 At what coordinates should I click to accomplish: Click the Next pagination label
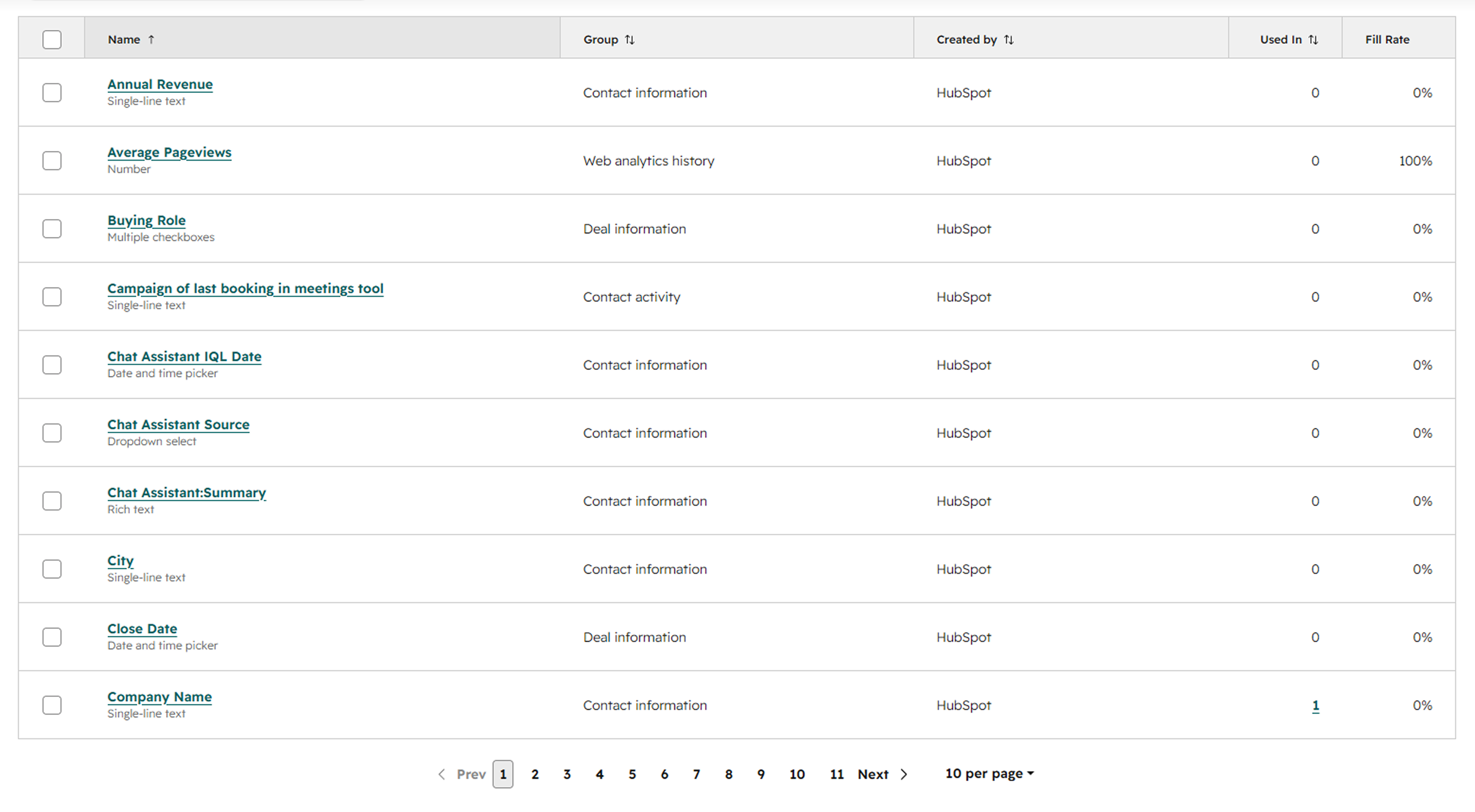[873, 774]
